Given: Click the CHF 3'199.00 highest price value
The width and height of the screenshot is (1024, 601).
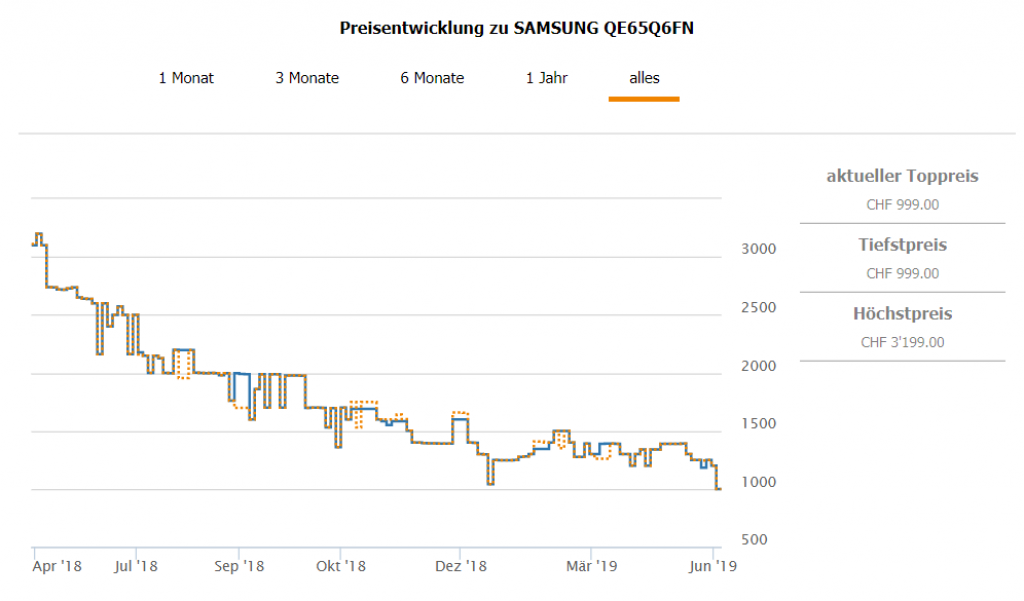Looking at the screenshot, I should coord(902,342).
